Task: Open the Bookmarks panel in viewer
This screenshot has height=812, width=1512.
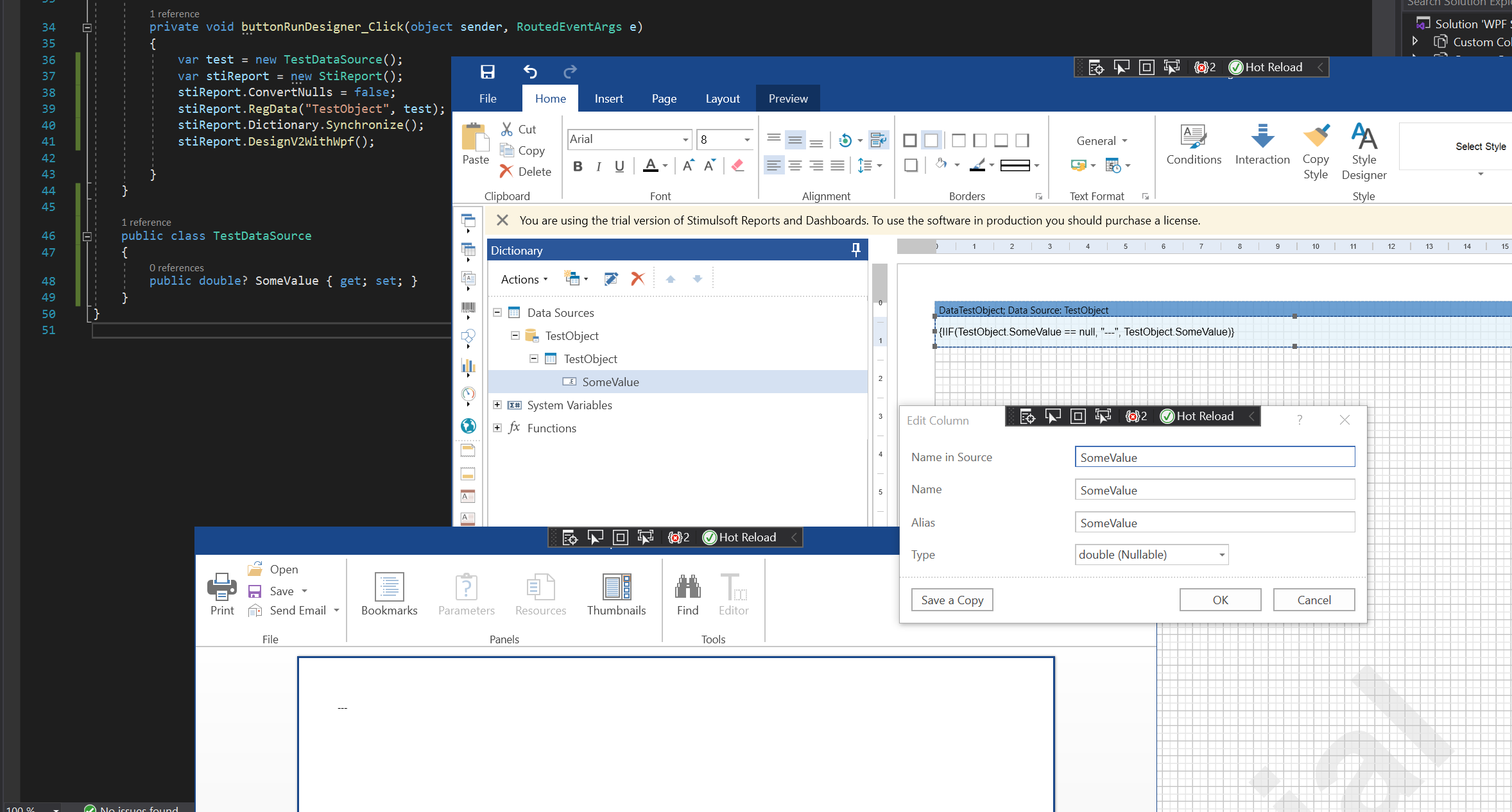Action: coord(389,594)
